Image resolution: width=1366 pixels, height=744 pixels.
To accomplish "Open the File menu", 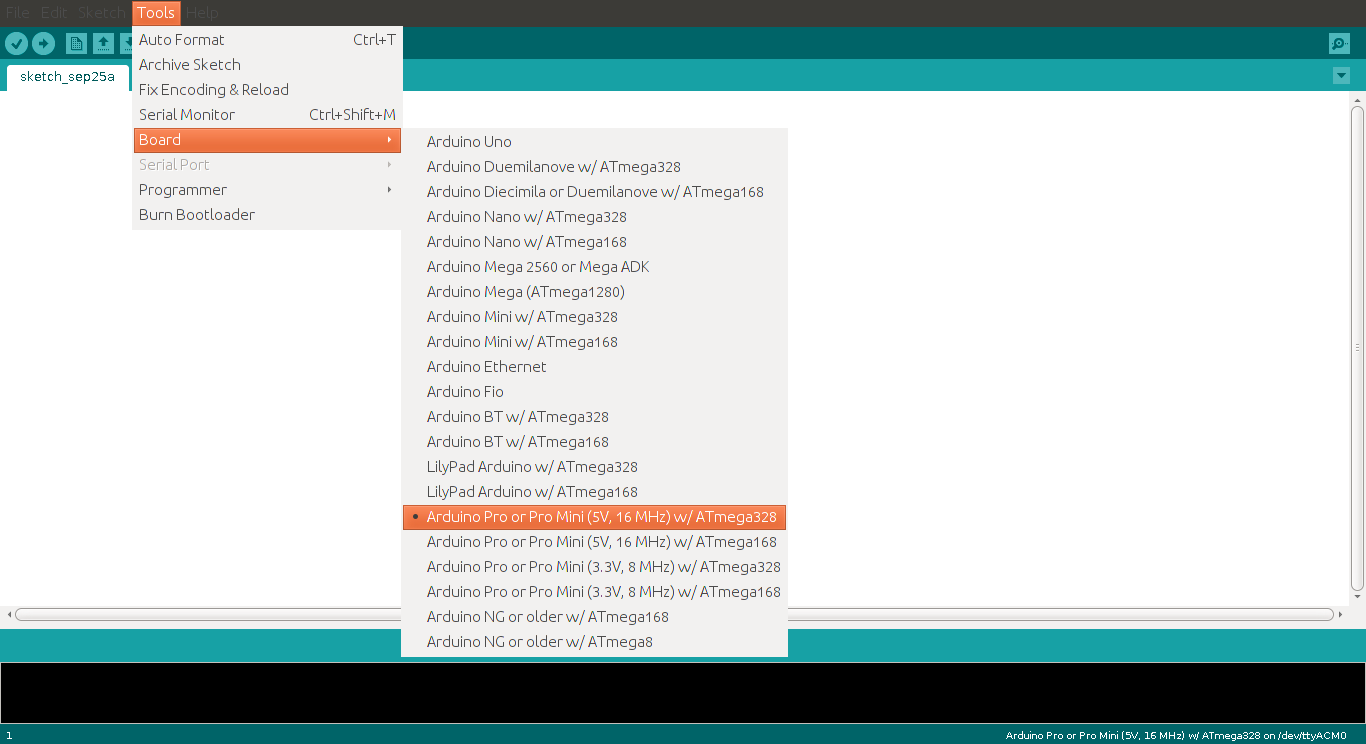I will [17, 12].
